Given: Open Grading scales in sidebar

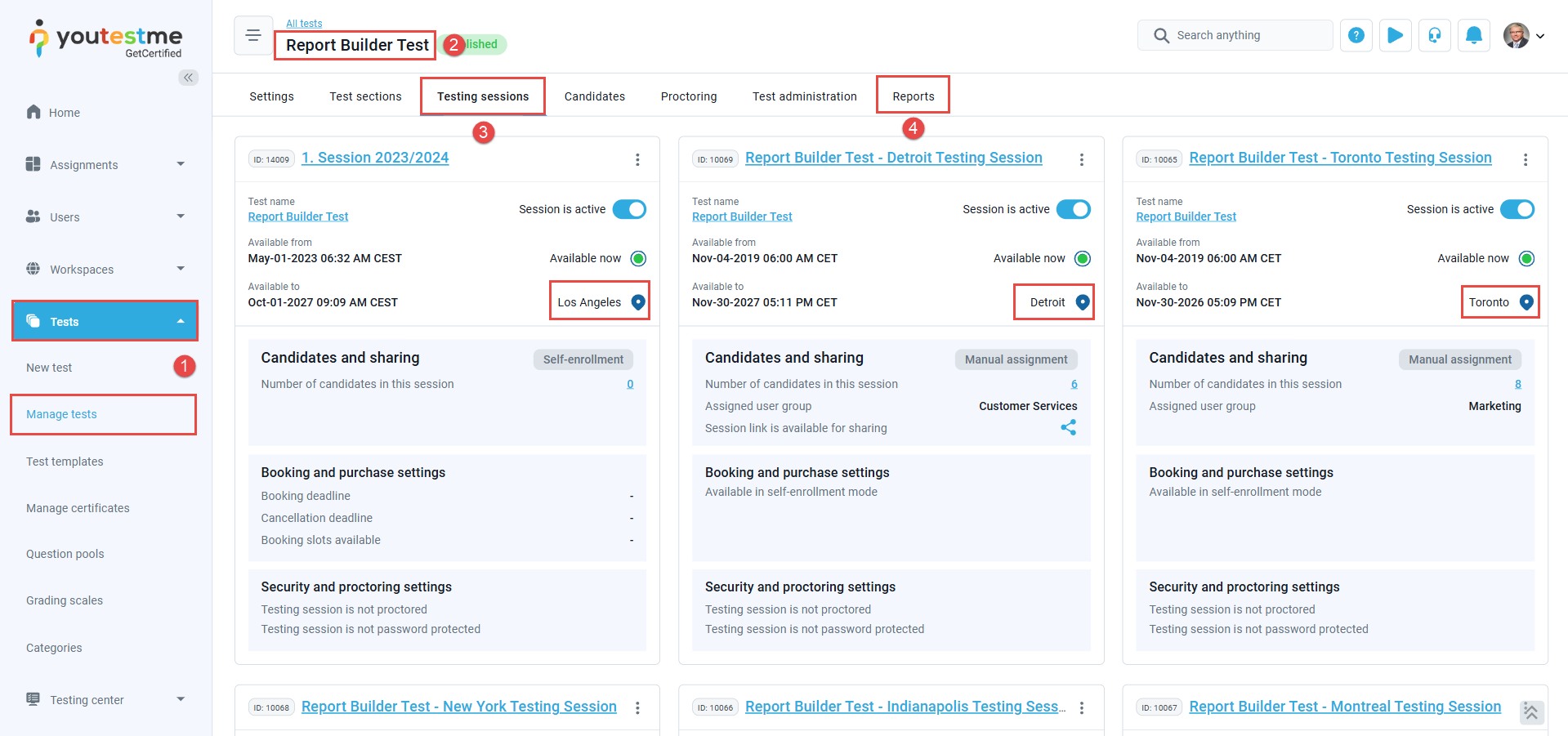Looking at the screenshot, I should 65,600.
